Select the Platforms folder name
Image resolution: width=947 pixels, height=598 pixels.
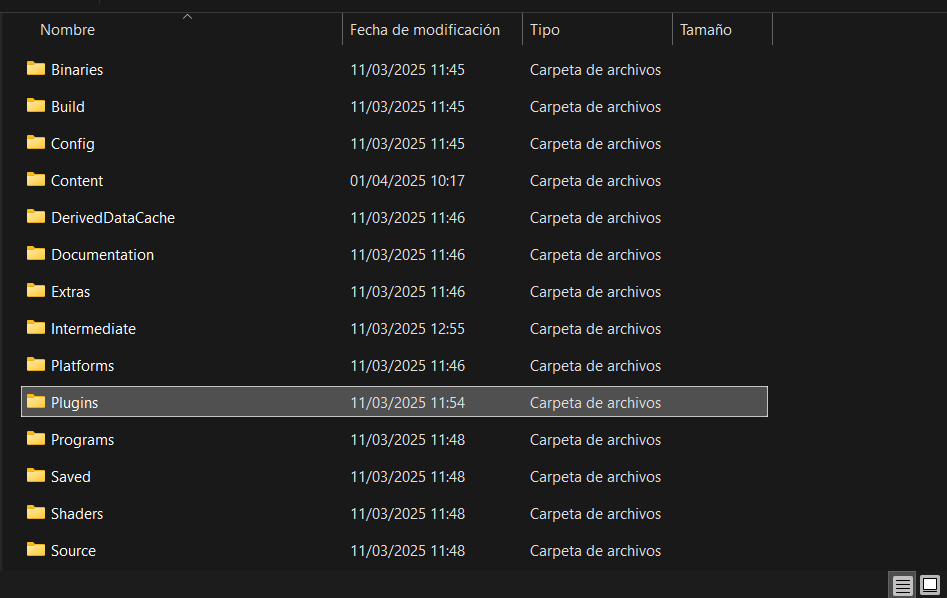coord(82,366)
